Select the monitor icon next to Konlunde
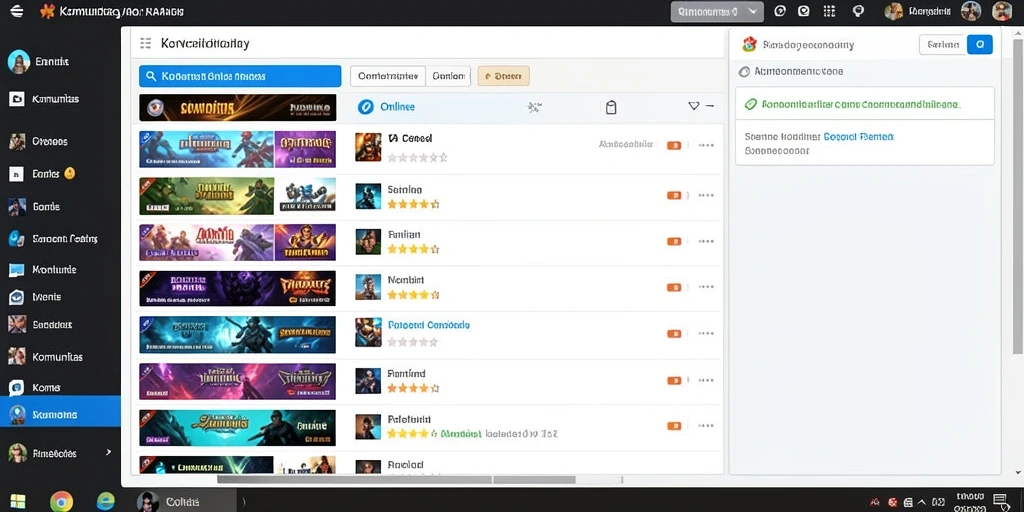This screenshot has height=512, width=1024. click(17, 270)
